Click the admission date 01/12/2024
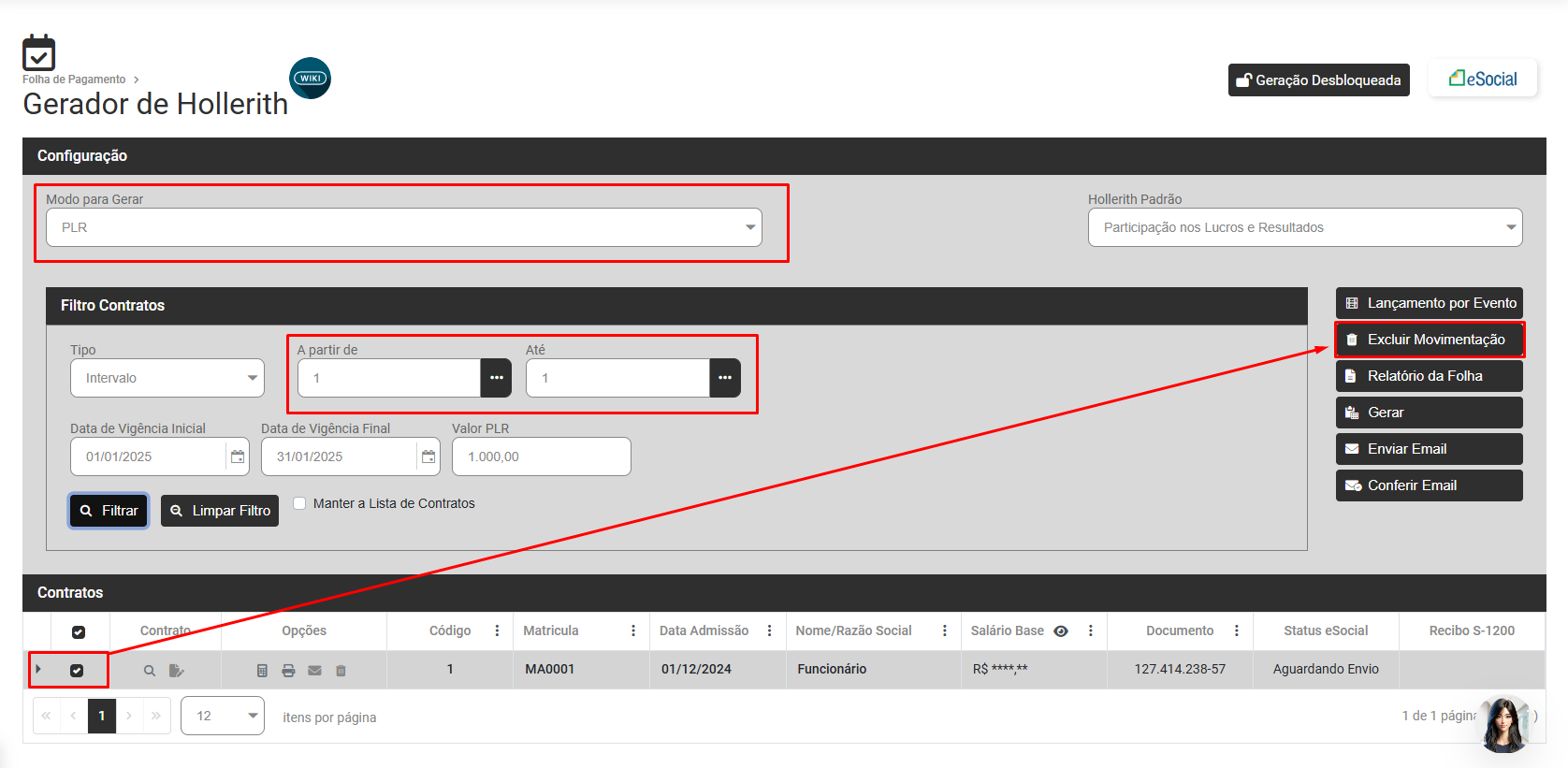 pos(696,669)
